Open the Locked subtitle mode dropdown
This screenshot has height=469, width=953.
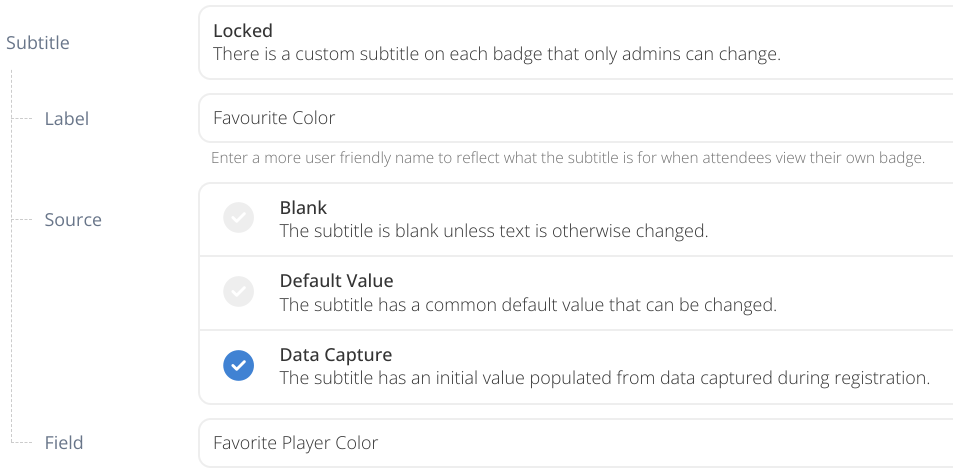575,43
